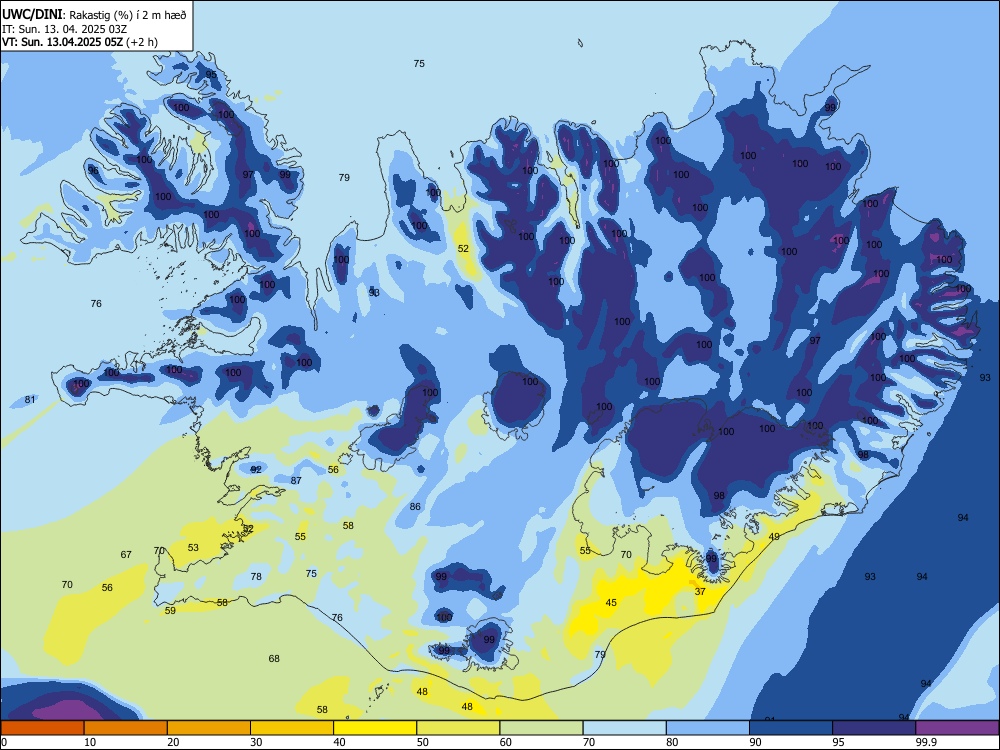Image resolution: width=1000 pixels, height=750 pixels.
Task: Click the valid time line 'VT: Sun. 13.04.2025 05Z (+2 h)'
Action: pyautogui.click(x=80, y=42)
